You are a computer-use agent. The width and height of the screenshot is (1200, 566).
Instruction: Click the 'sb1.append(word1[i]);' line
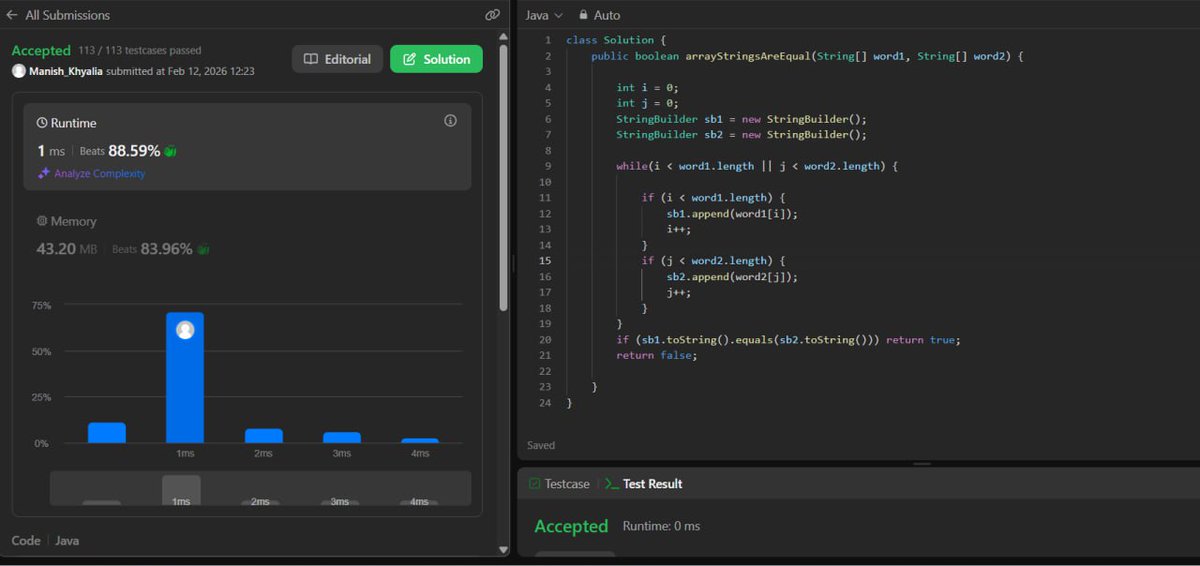coord(733,213)
